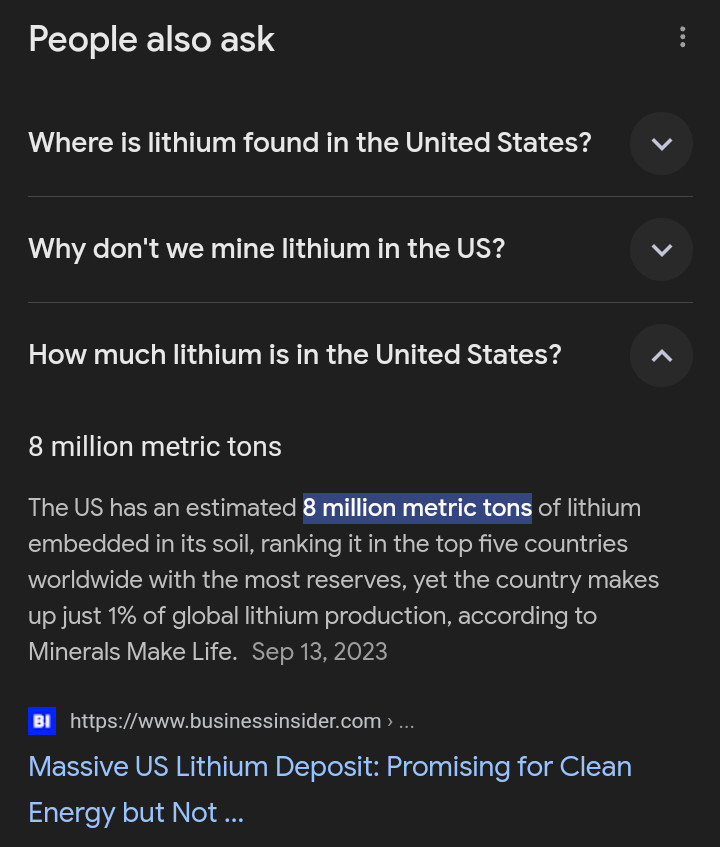The image size is (720, 847).
Task: Click the highlighted "8 million metric tons" text
Action: pos(417,508)
